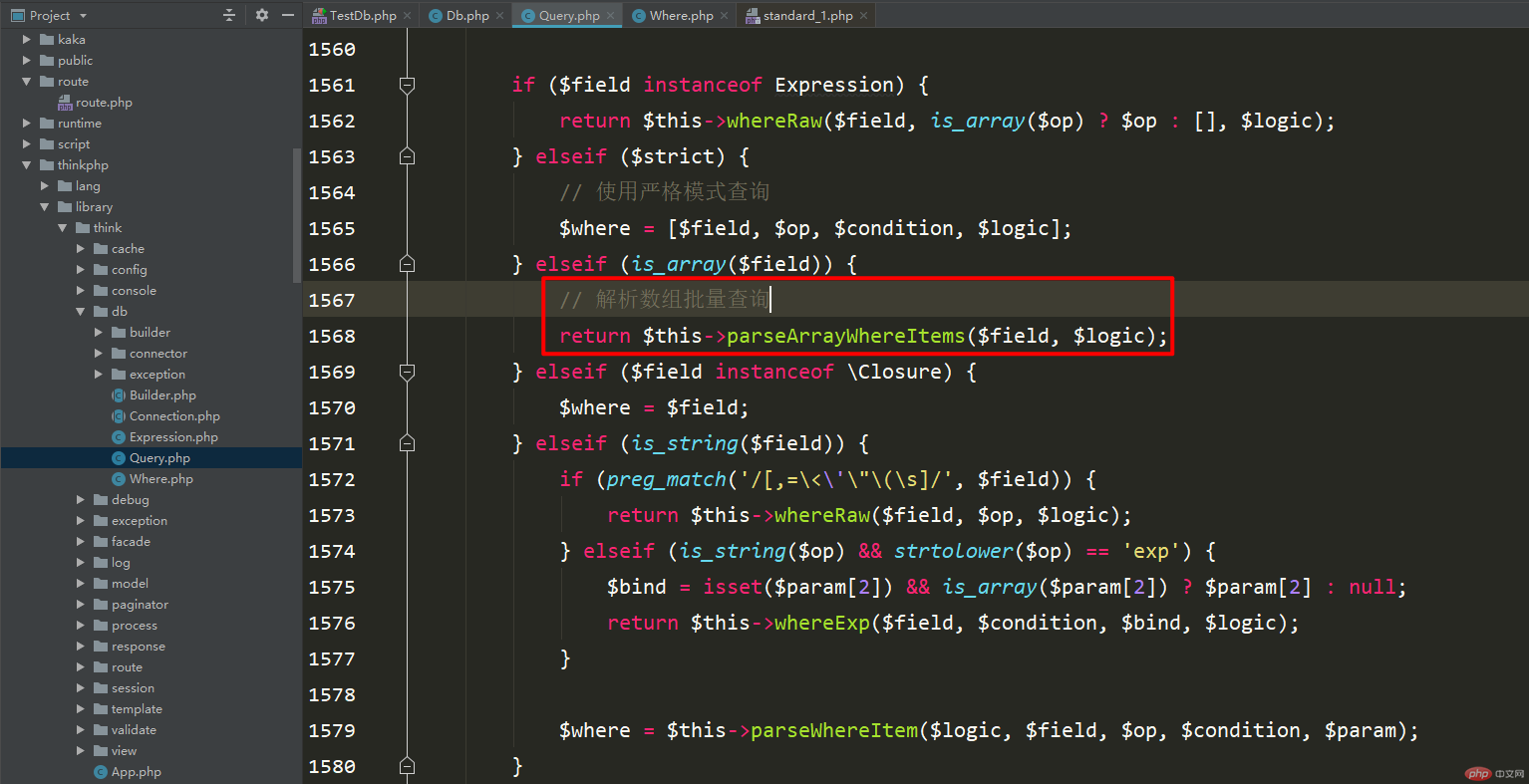Select the facade folder
1529x784 pixels.
[131, 542]
